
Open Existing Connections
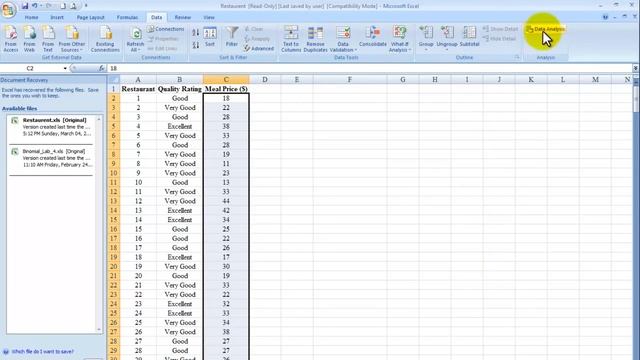tap(105, 39)
